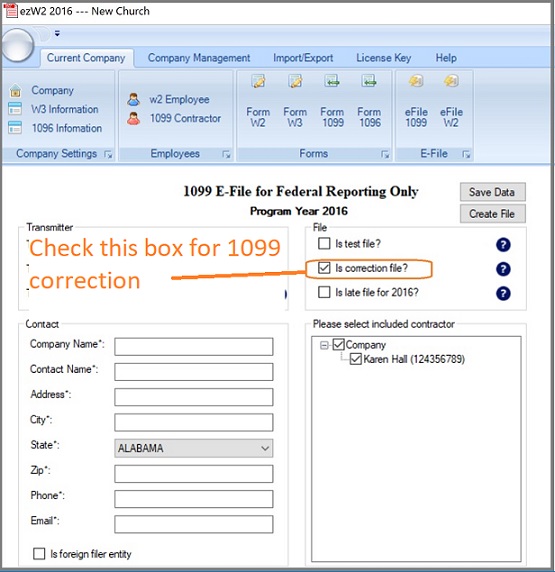Click into the Contact Name field

[x=194, y=372]
